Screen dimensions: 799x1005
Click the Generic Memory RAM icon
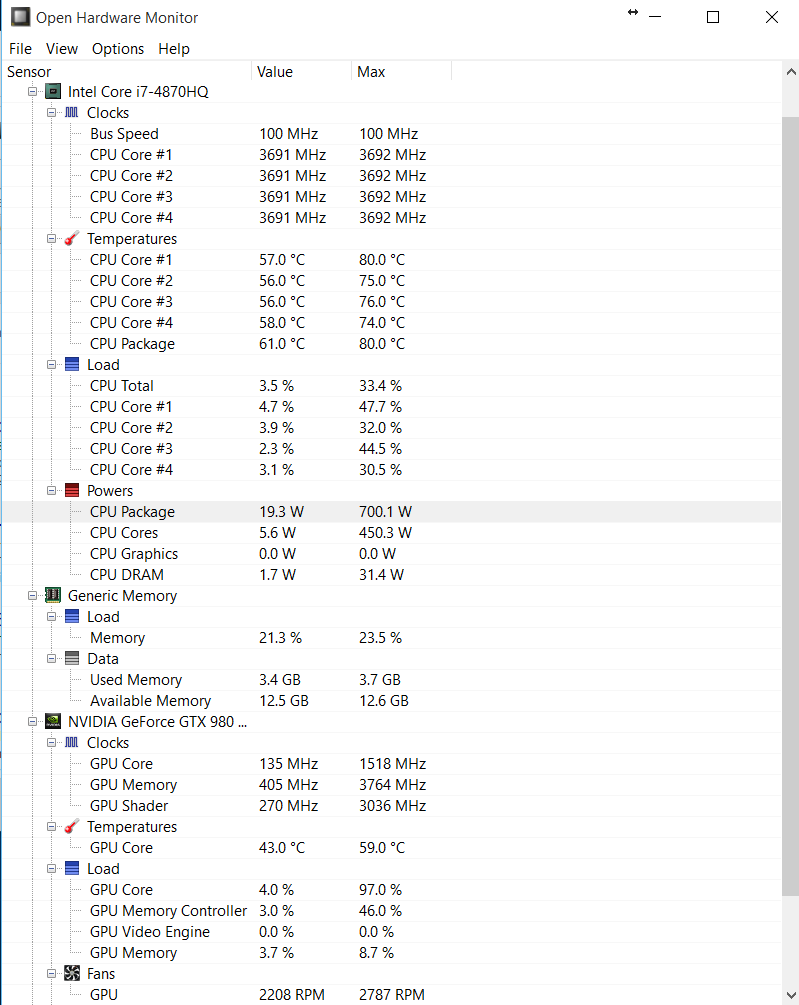52,595
